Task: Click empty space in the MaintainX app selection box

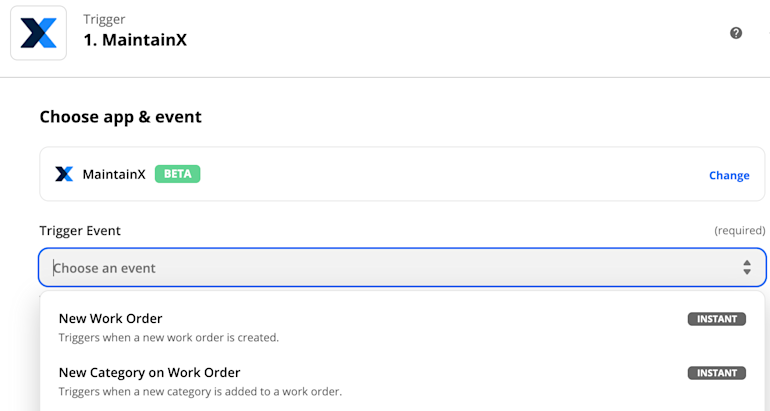Action: [442, 174]
